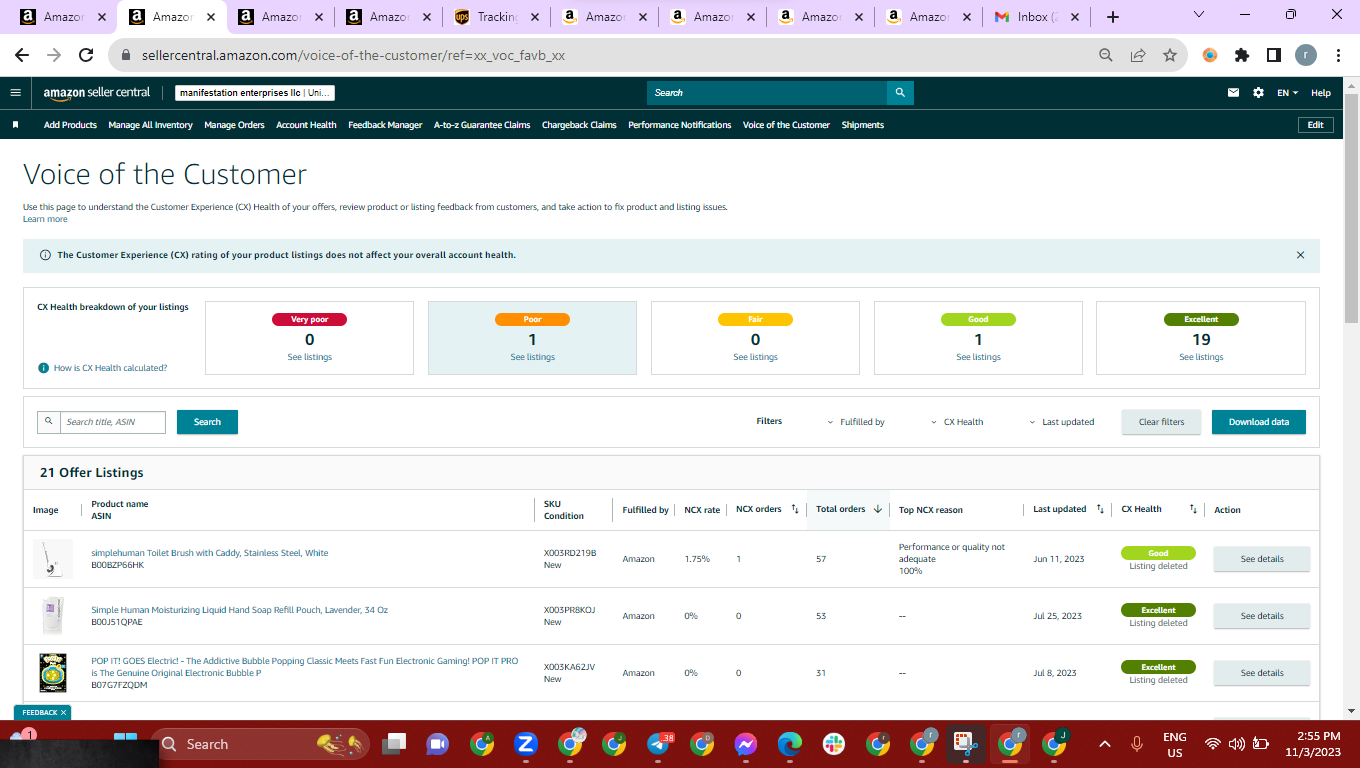This screenshot has width=1360, height=768.
Task: Click the Search title, ASIN input field
Action: pyautogui.click(x=112, y=422)
